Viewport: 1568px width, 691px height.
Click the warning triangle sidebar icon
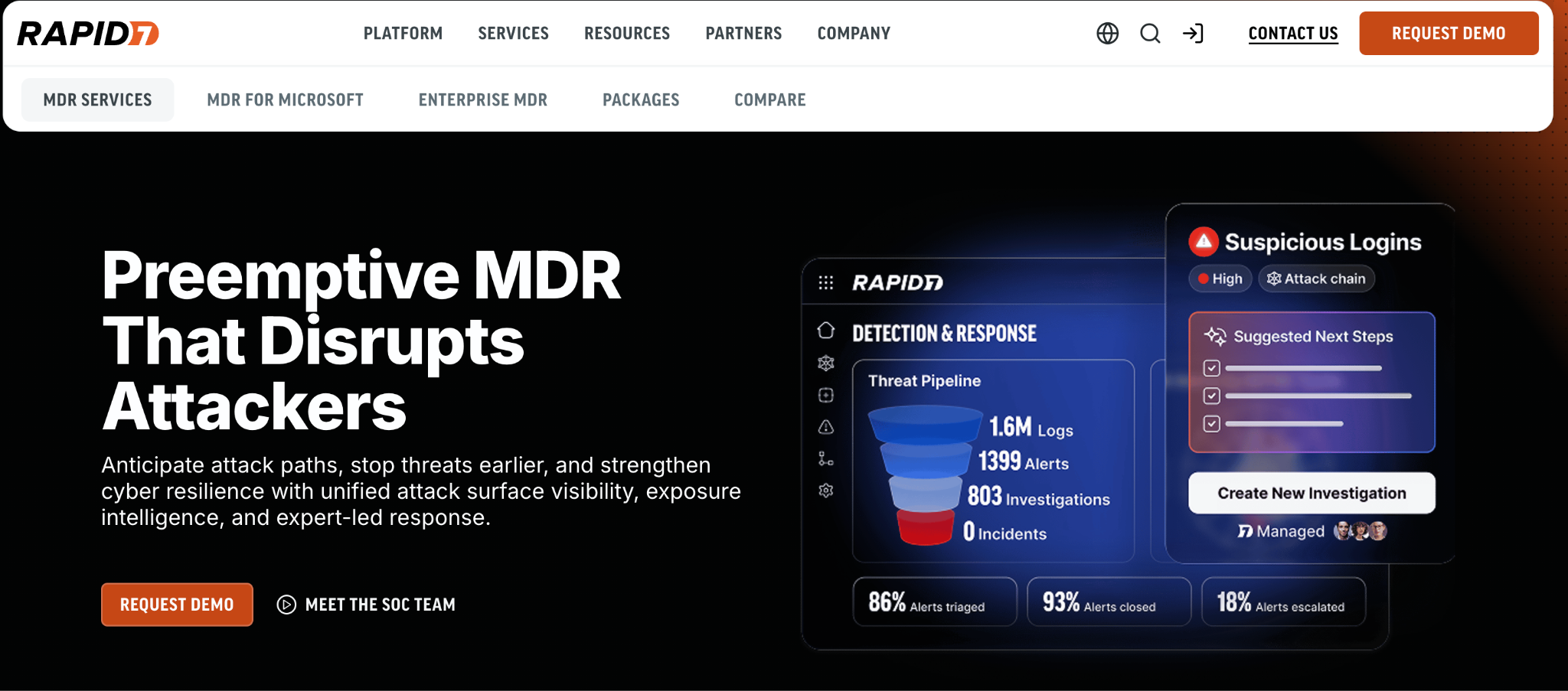coord(825,427)
